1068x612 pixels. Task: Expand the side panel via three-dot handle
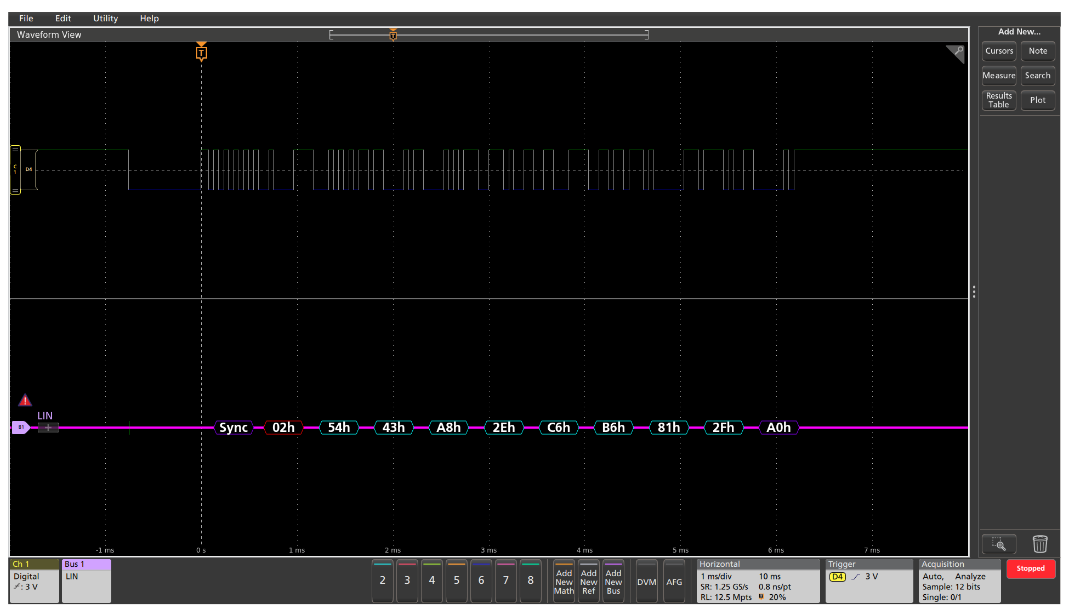(973, 292)
